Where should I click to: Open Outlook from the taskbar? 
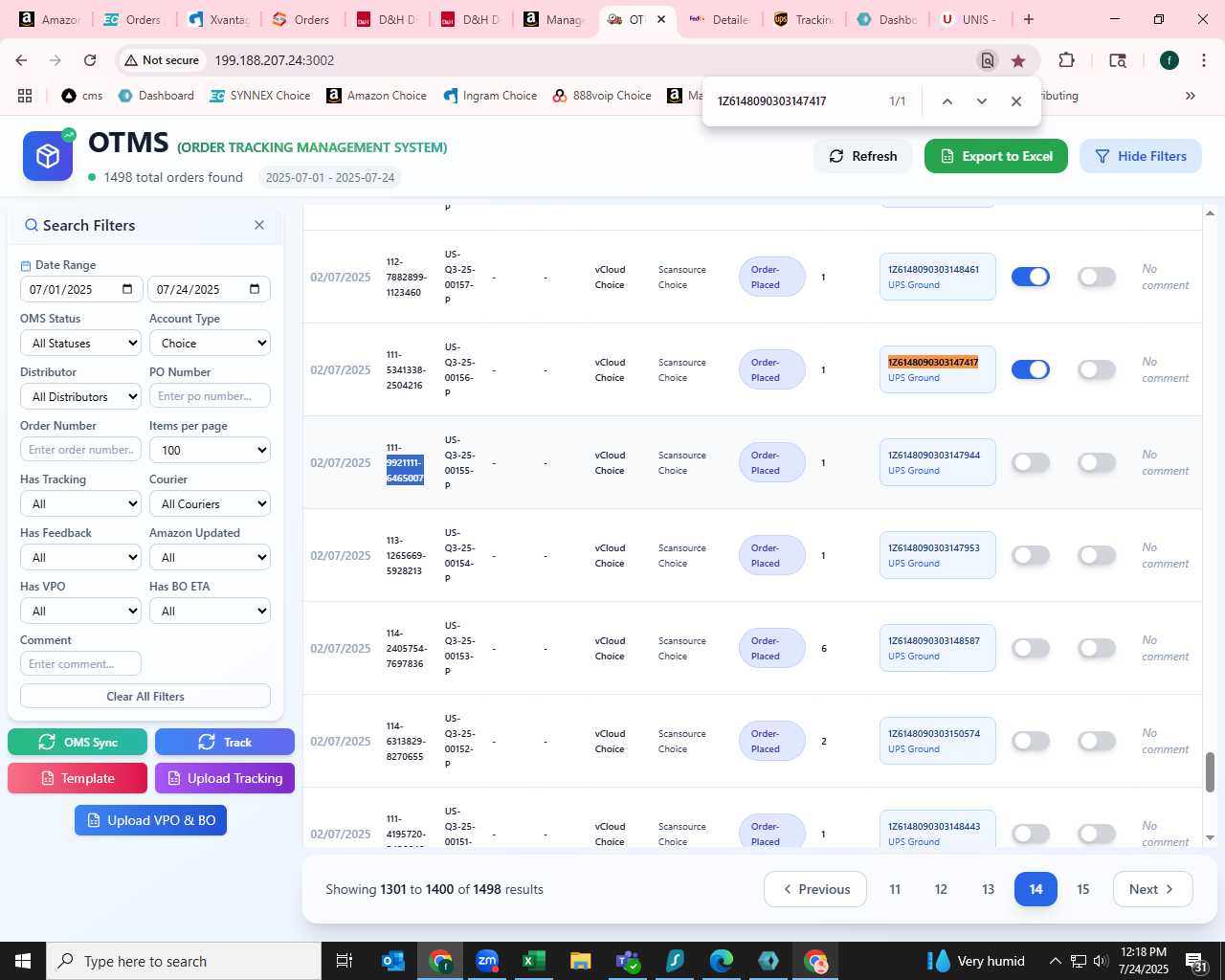tap(393, 961)
